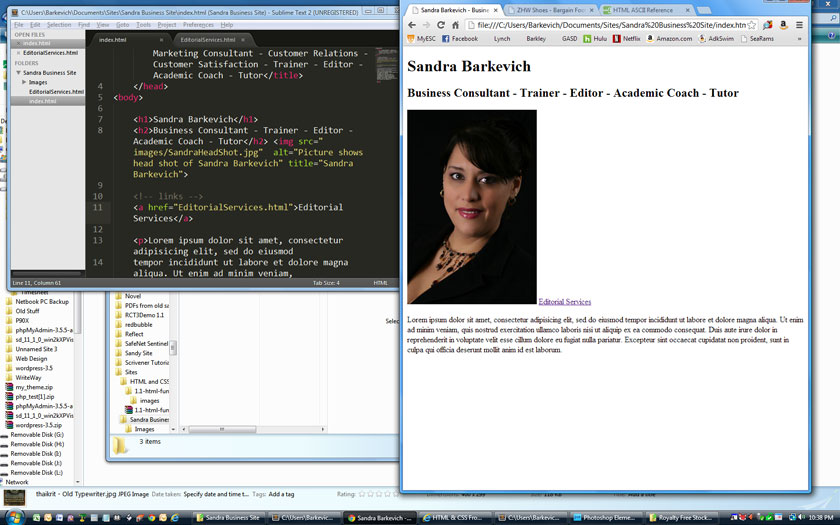The height and width of the screenshot is (525, 840).
Task: Expand Images folder in Sublime sidebar
Action: pos(24,82)
